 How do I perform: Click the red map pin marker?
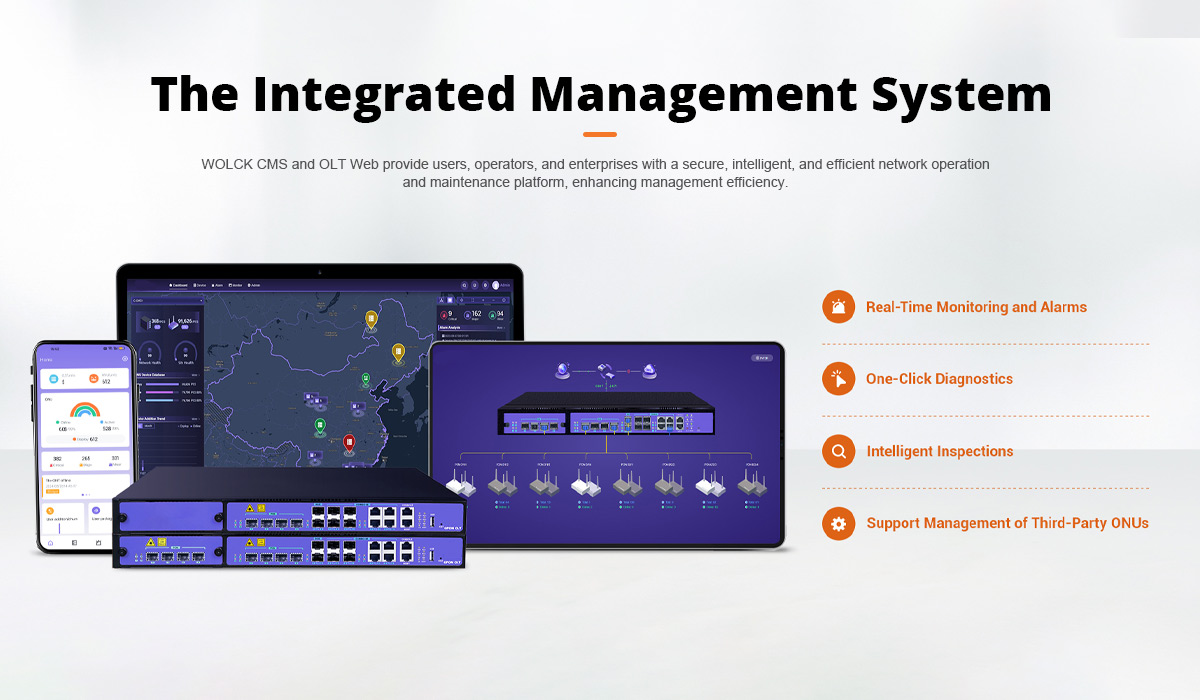349,441
